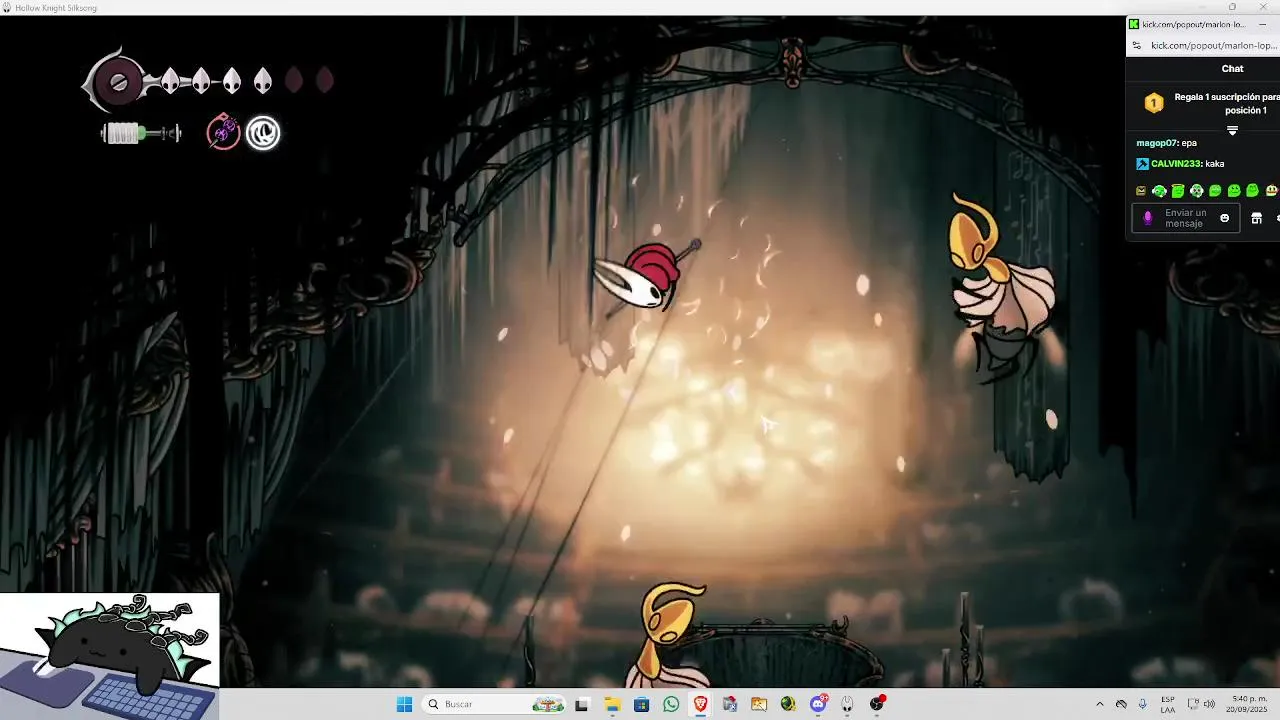Show hidden system tray icons

click(x=1100, y=704)
